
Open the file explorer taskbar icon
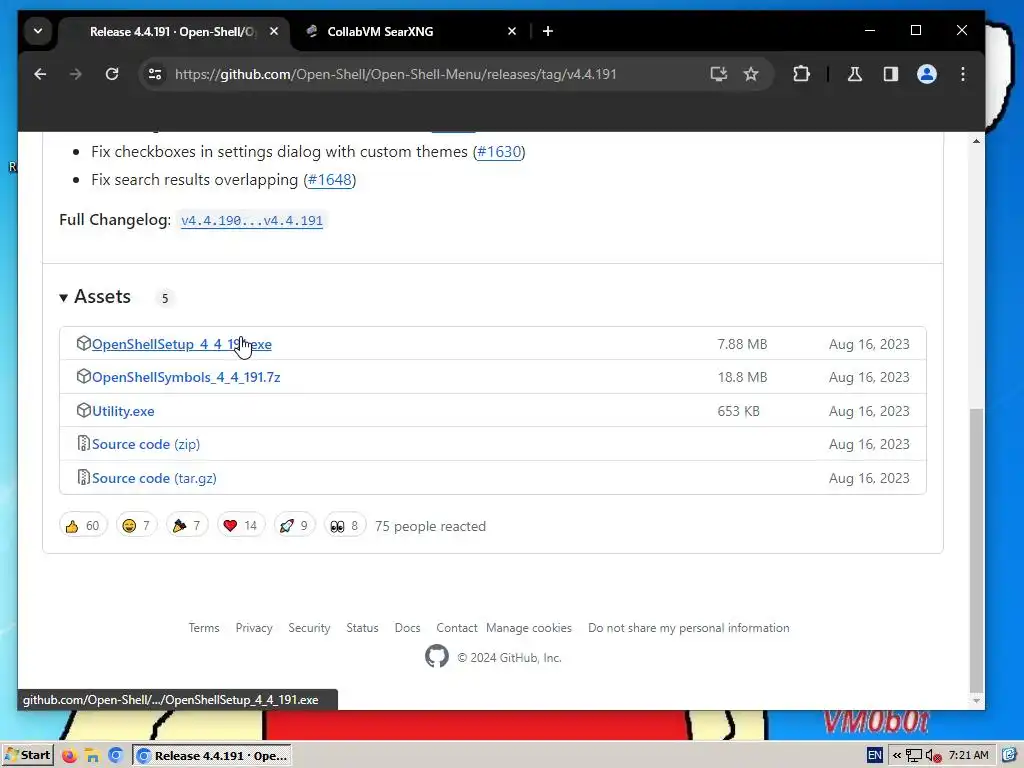click(x=92, y=756)
